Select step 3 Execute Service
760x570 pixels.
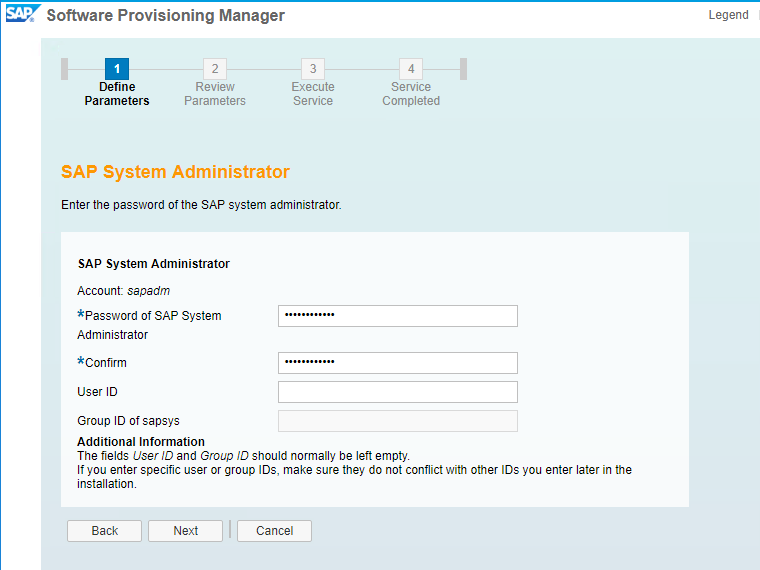(x=313, y=83)
